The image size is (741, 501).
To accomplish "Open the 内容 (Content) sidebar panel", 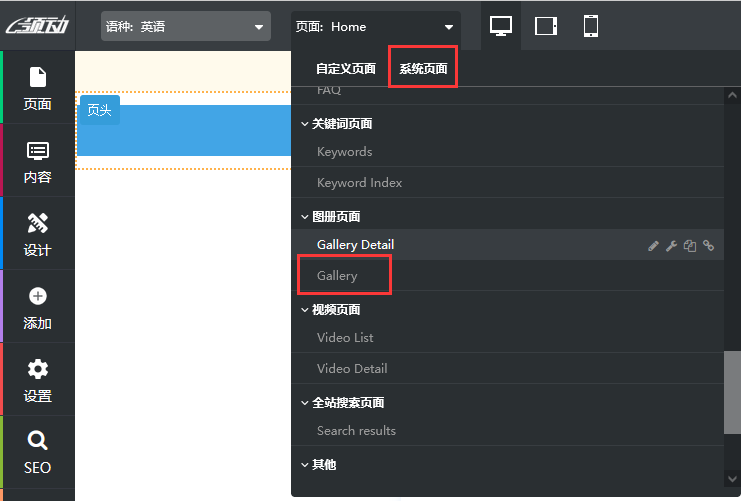I will (37, 161).
